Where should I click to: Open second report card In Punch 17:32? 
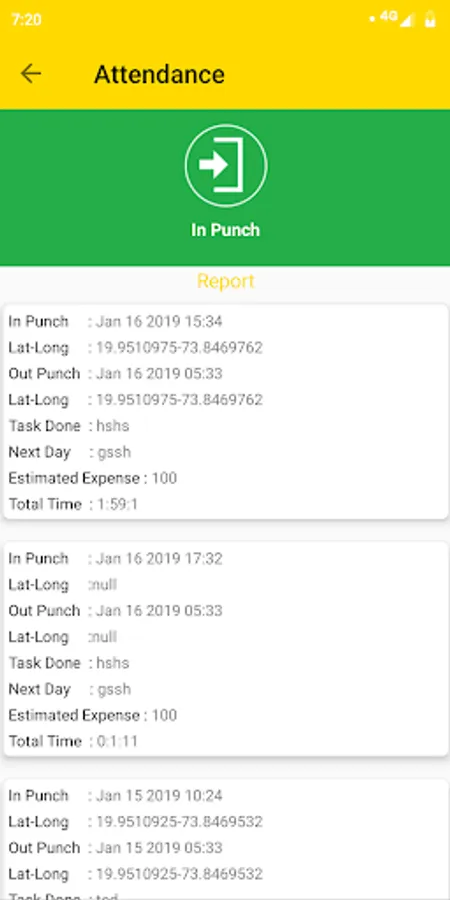coord(226,649)
